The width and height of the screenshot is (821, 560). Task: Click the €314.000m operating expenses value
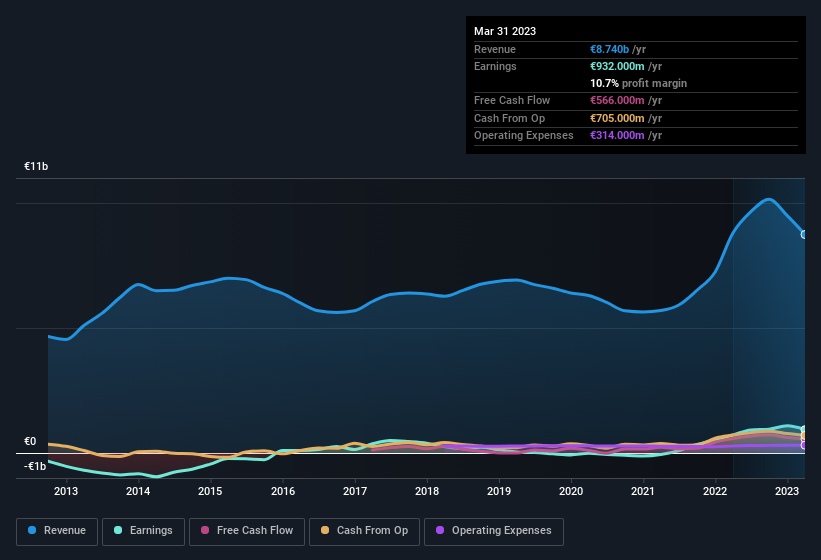click(617, 136)
